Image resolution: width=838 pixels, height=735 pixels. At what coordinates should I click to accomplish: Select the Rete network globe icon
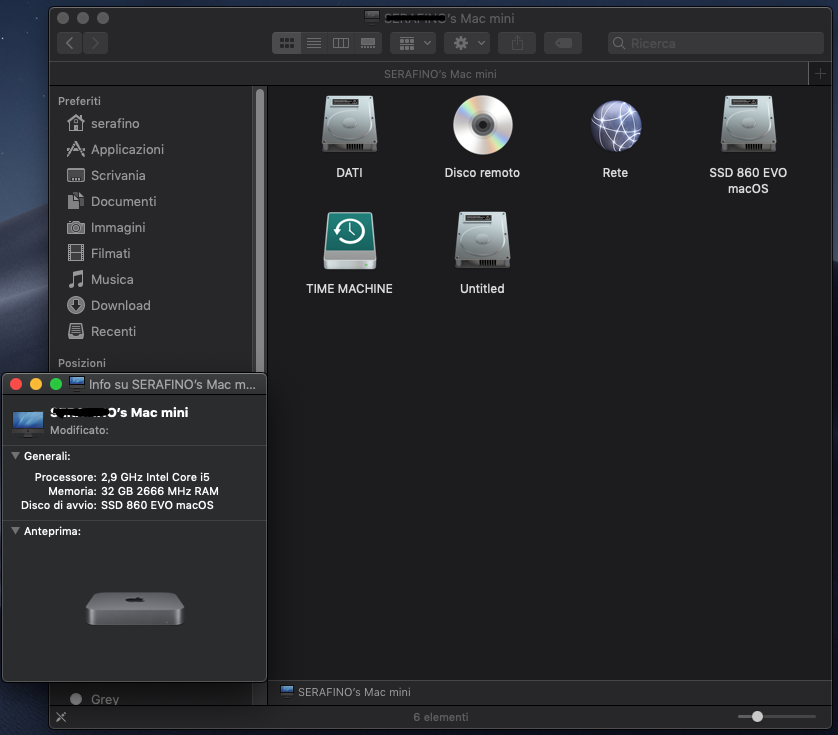pos(616,126)
